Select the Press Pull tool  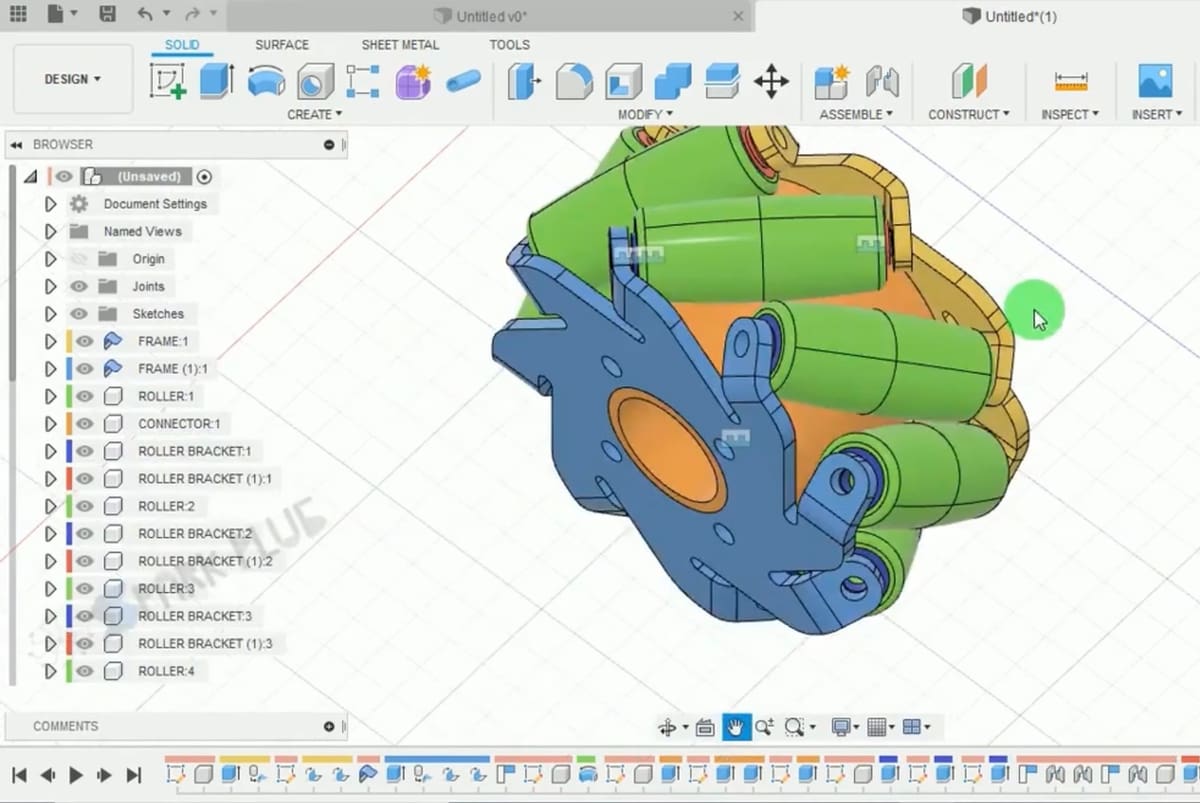524,81
